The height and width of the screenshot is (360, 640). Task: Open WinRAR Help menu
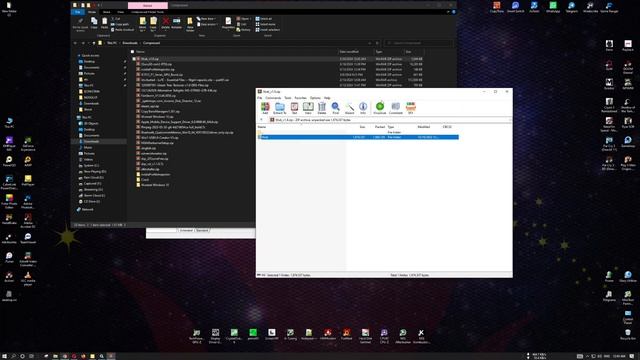pyautogui.click(x=327, y=98)
